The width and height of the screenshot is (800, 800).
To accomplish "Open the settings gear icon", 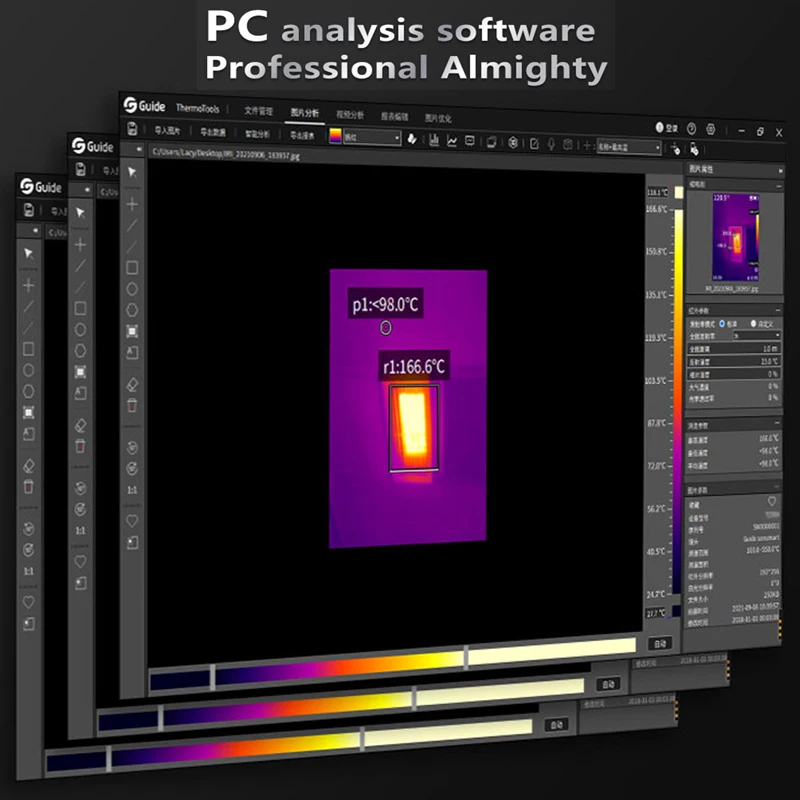I will pos(711,129).
